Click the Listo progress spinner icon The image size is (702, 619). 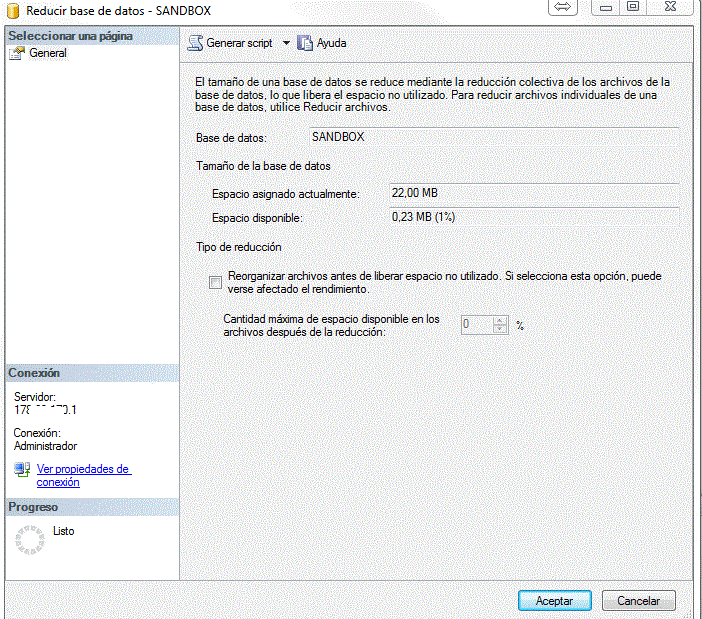[31, 540]
